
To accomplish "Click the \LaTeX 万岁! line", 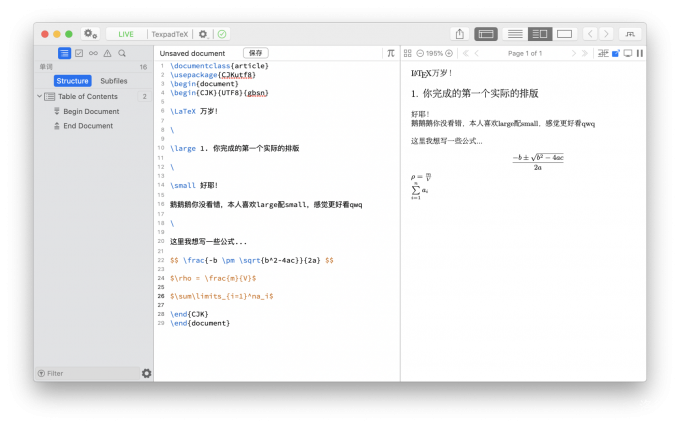I will coord(194,111).
